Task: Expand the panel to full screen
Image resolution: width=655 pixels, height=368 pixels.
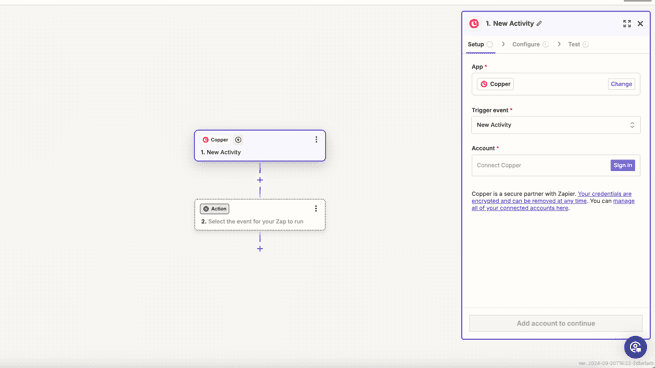Action: tap(627, 24)
